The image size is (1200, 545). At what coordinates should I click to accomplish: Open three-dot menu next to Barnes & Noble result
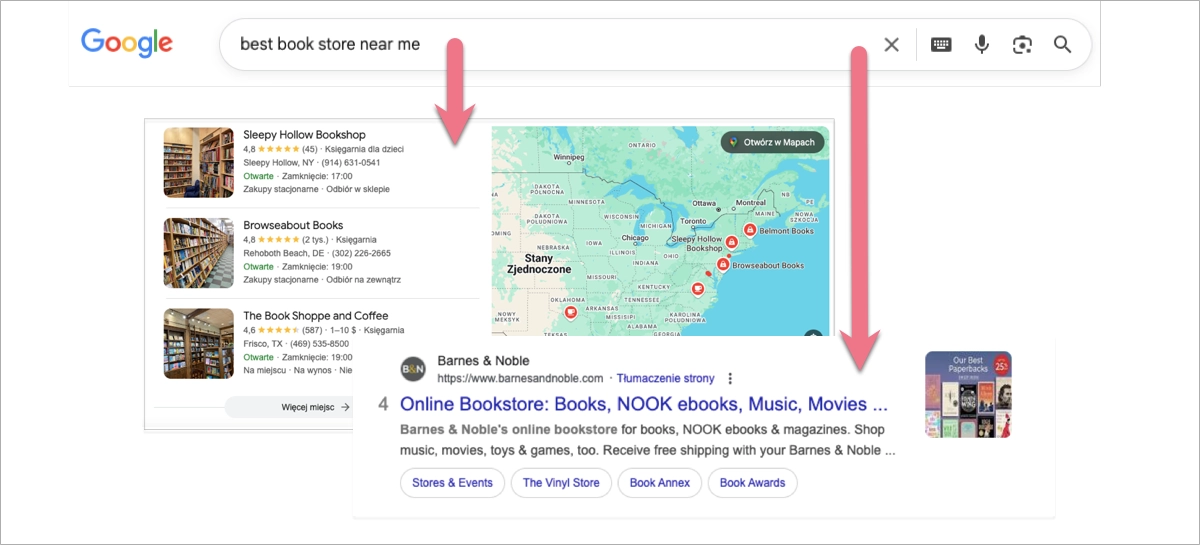(x=730, y=379)
